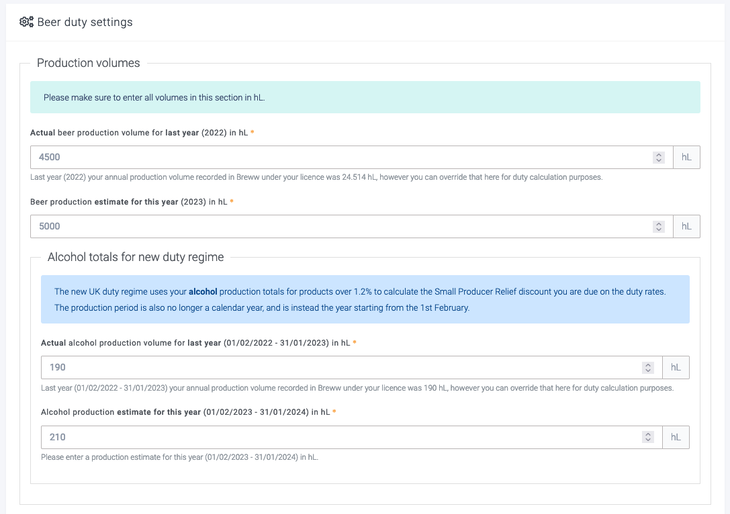Click the hL unit beside the 4500 field
The width and height of the screenshot is (730, 514).
point(686,157)
